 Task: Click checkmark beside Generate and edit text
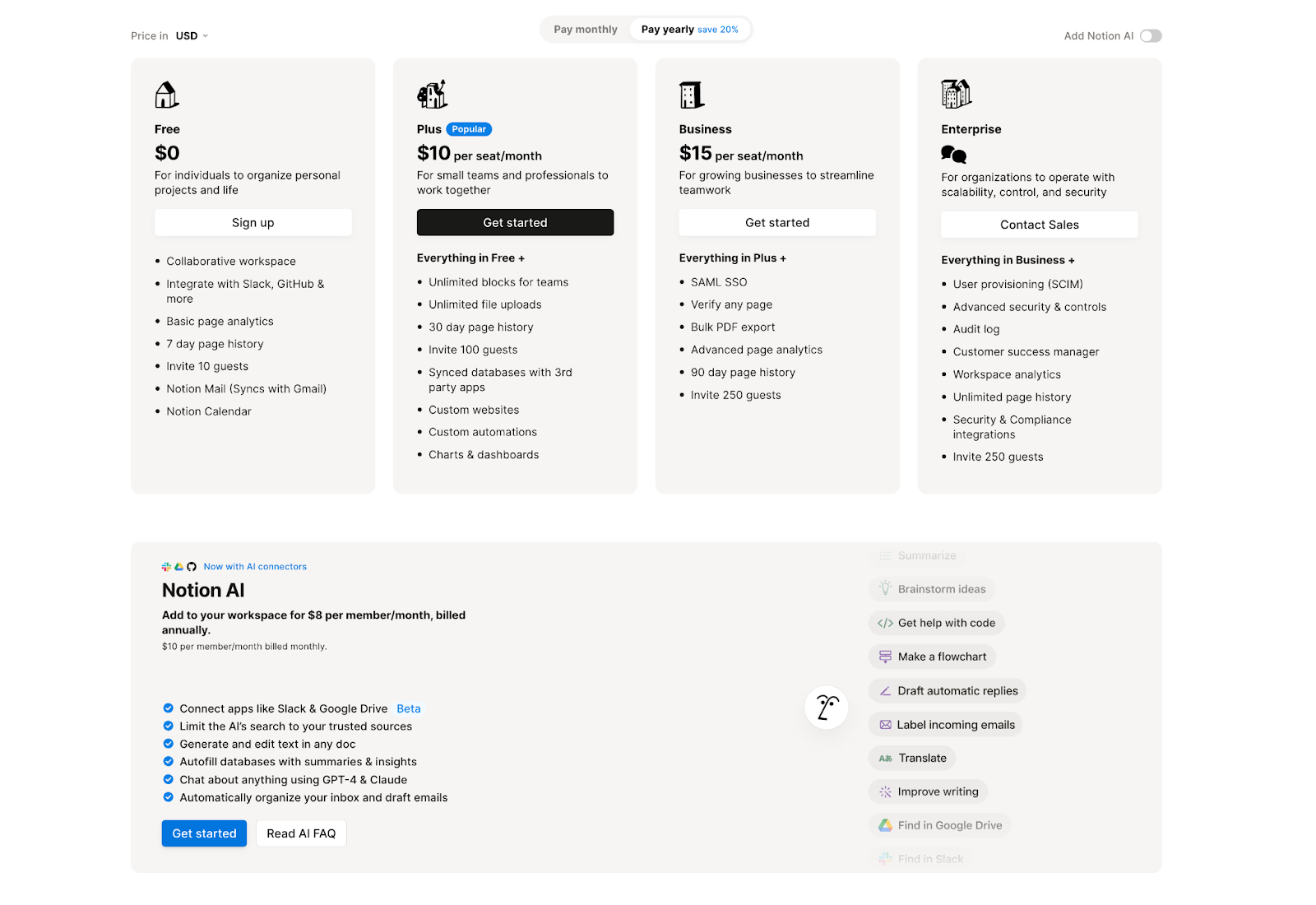(x=168, y=744)
